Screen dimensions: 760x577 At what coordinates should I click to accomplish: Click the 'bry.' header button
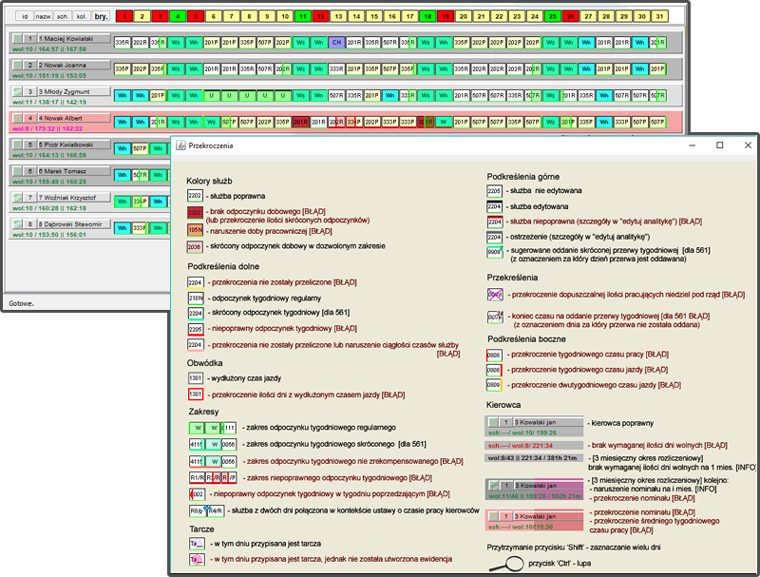click(x=101, y=16)
